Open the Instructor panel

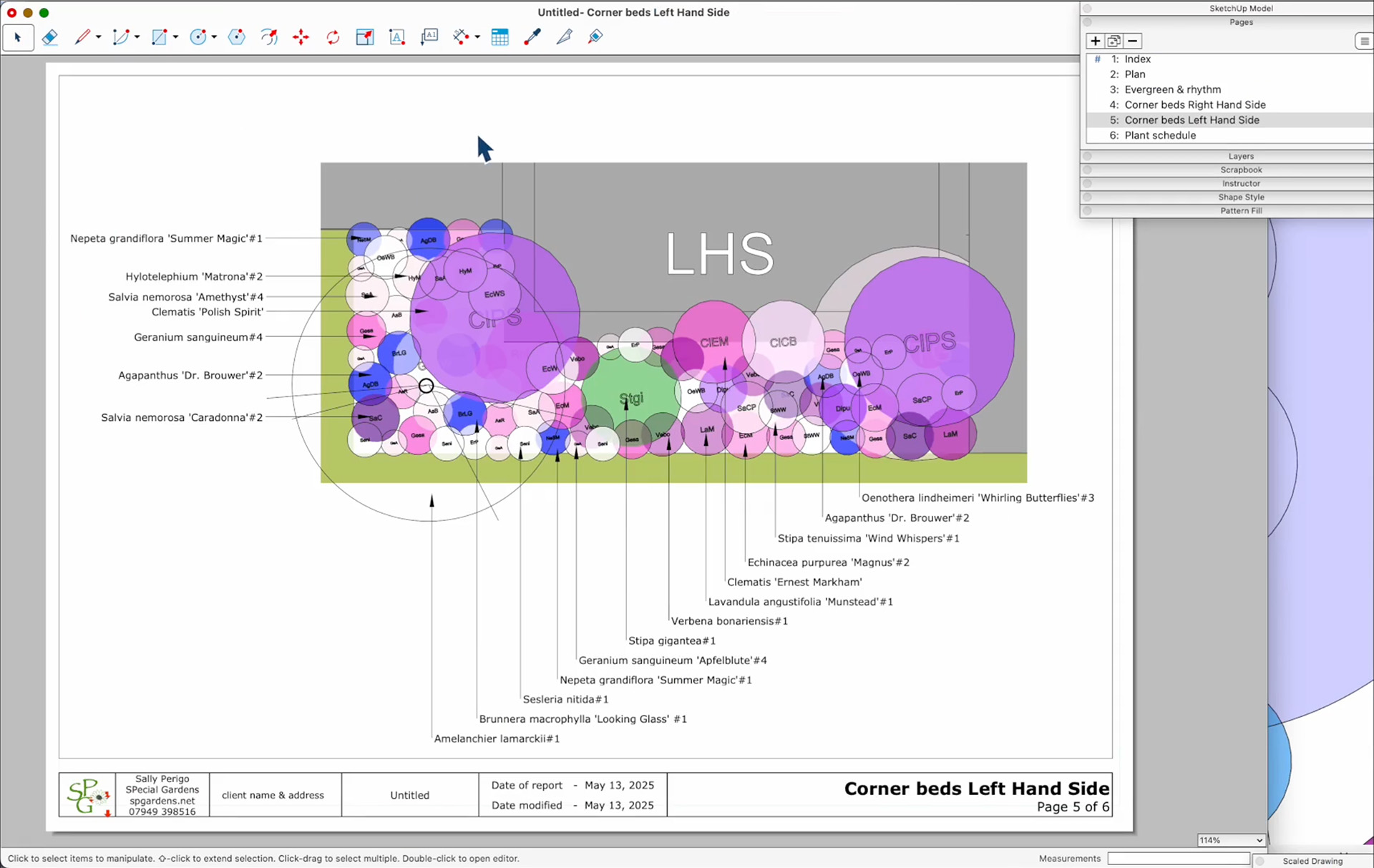(x=1241, y=183)
